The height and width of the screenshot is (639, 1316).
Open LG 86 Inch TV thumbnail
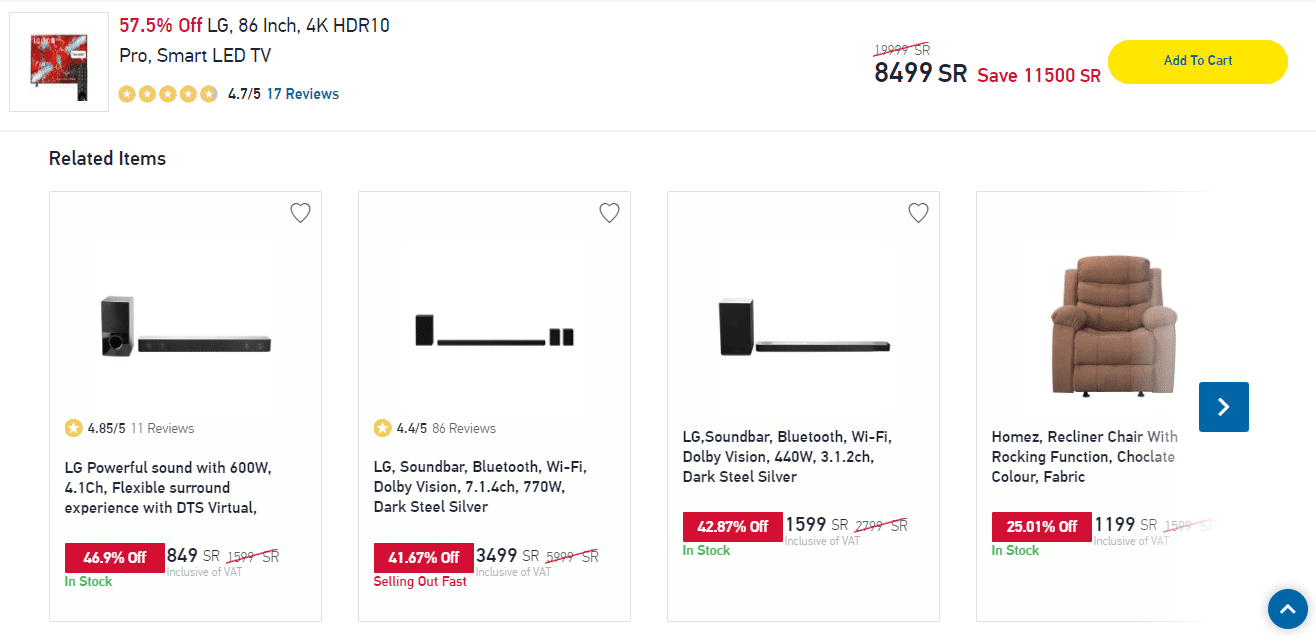pyautogui.click(x=59, y=62)
